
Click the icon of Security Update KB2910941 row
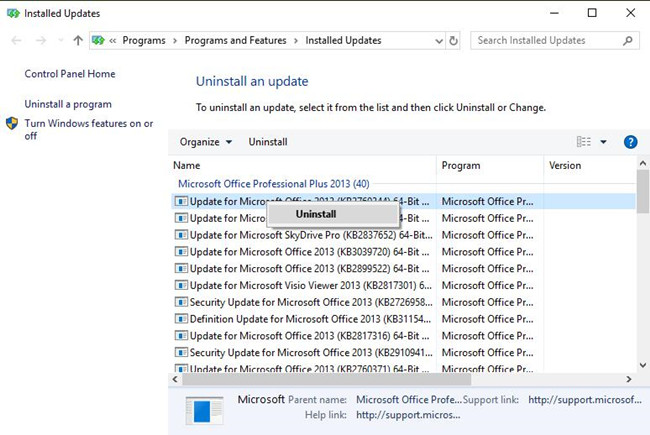tap(181, 353)
